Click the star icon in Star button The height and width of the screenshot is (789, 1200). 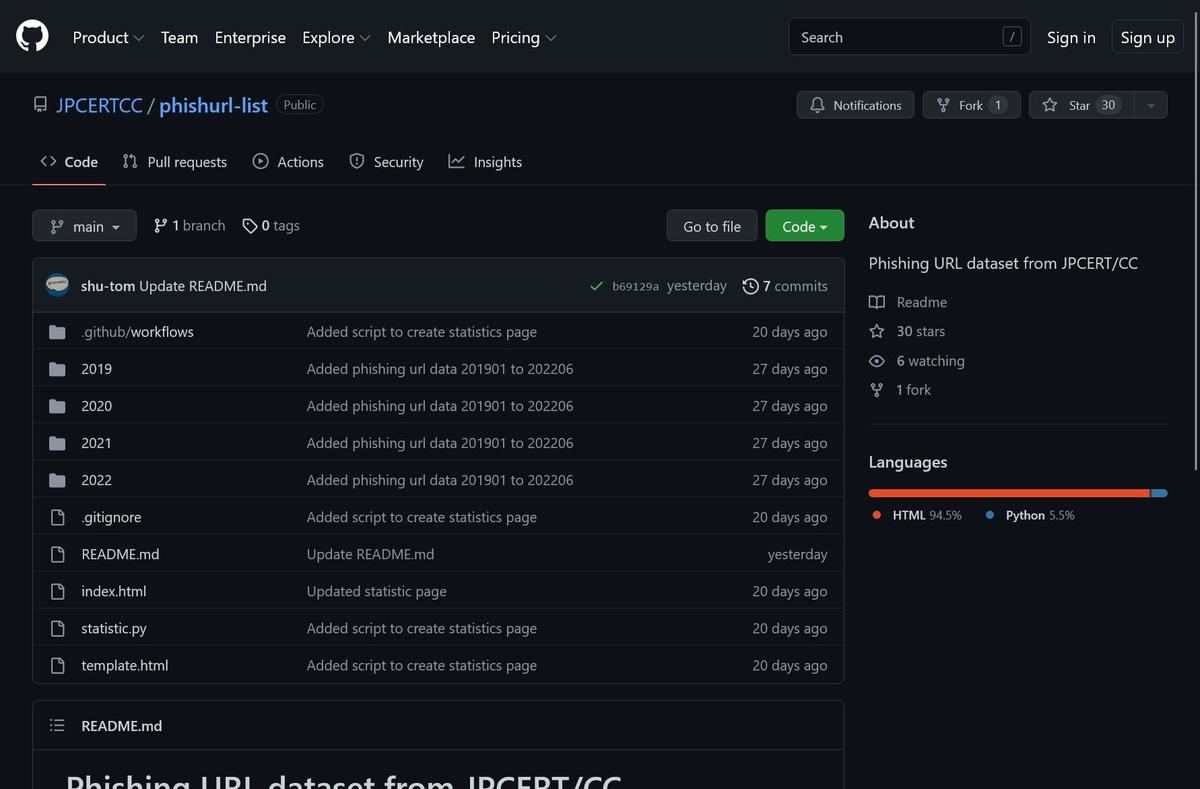pyautogui.click(x=1050, y=105)
